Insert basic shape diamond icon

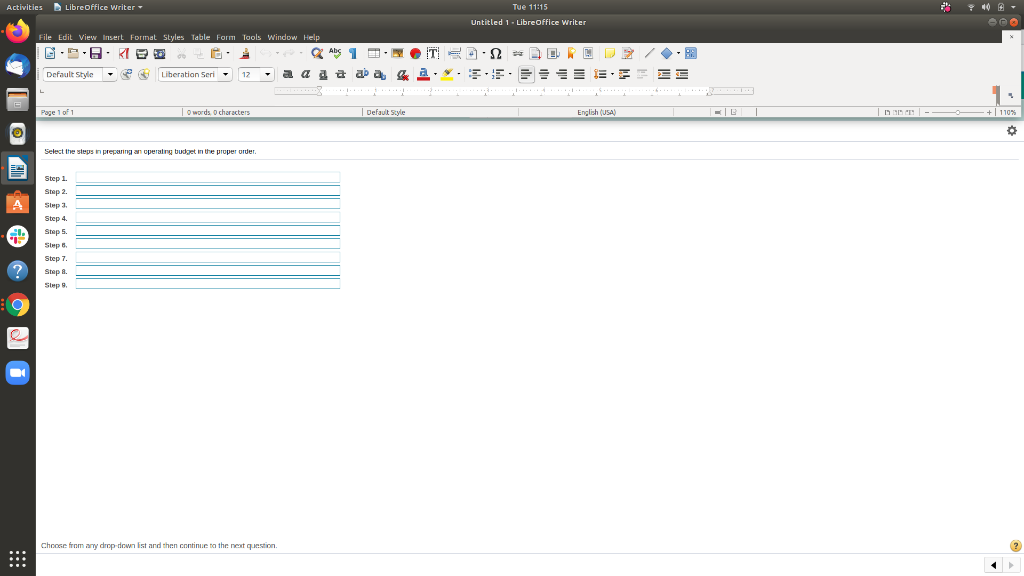[x=667, y=54]
